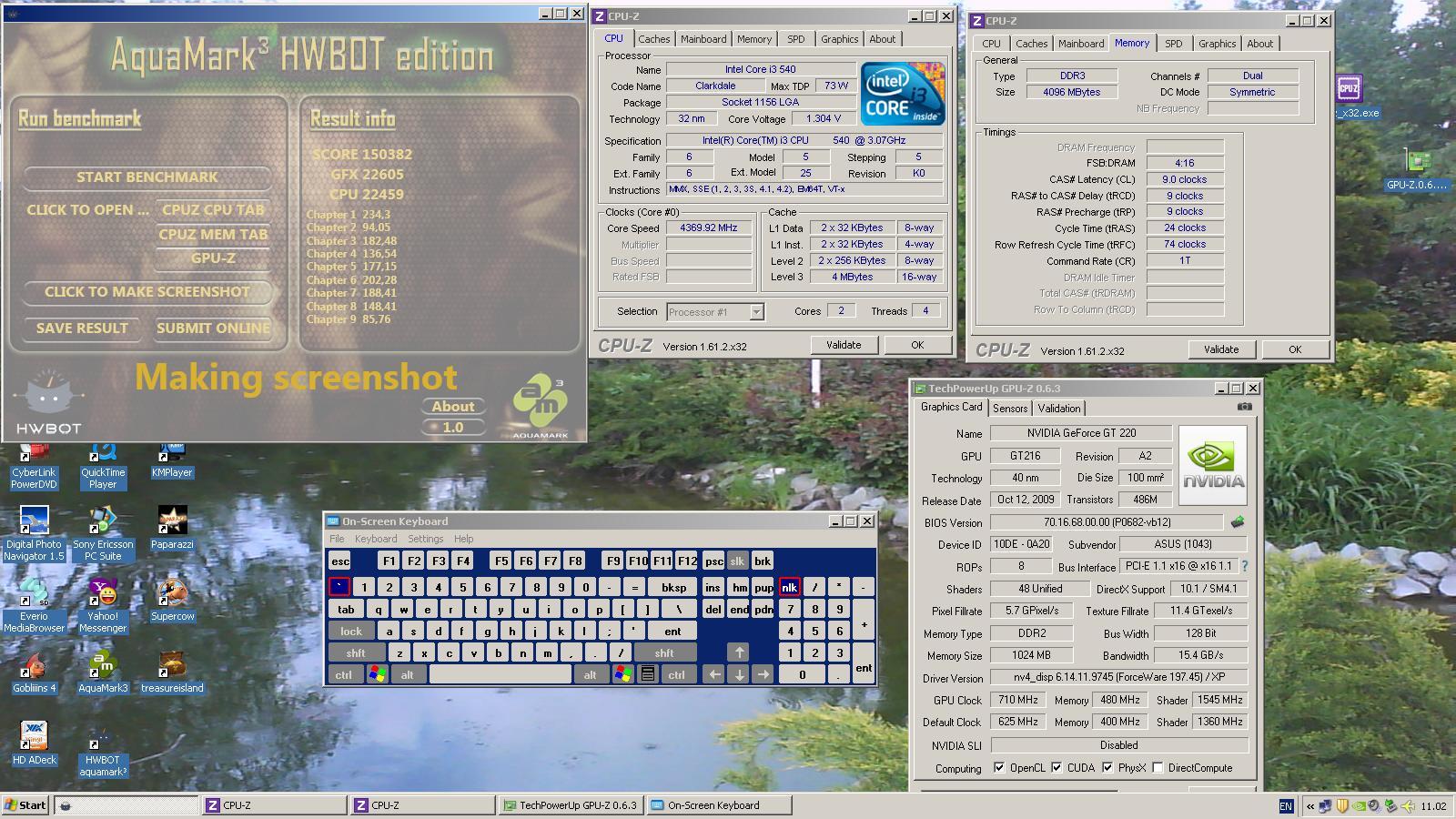1456x819 pixels.
Task: Open Sony Ericsson PC Suite icon
Action: pyautogui.click(x=103, y=535)
